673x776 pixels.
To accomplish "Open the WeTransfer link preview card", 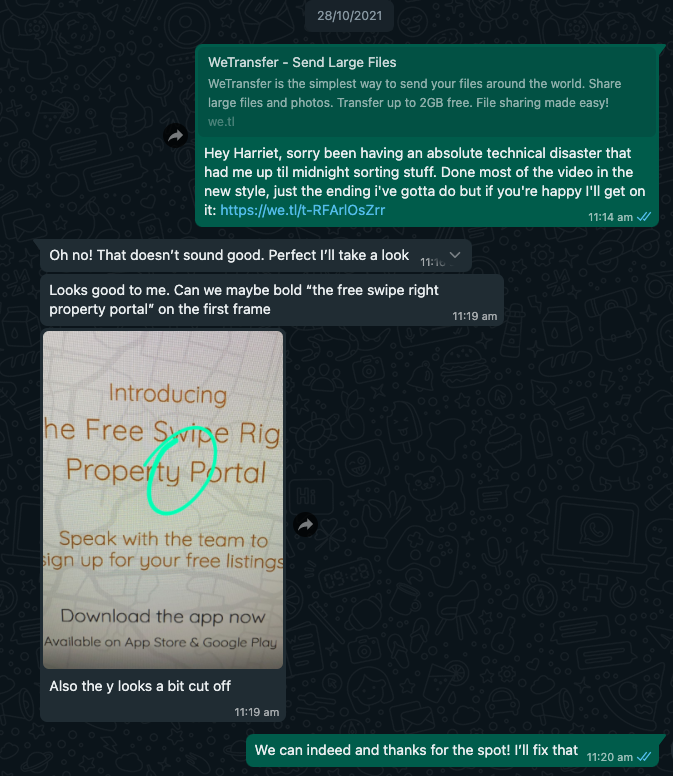I will tap(427, 92).
